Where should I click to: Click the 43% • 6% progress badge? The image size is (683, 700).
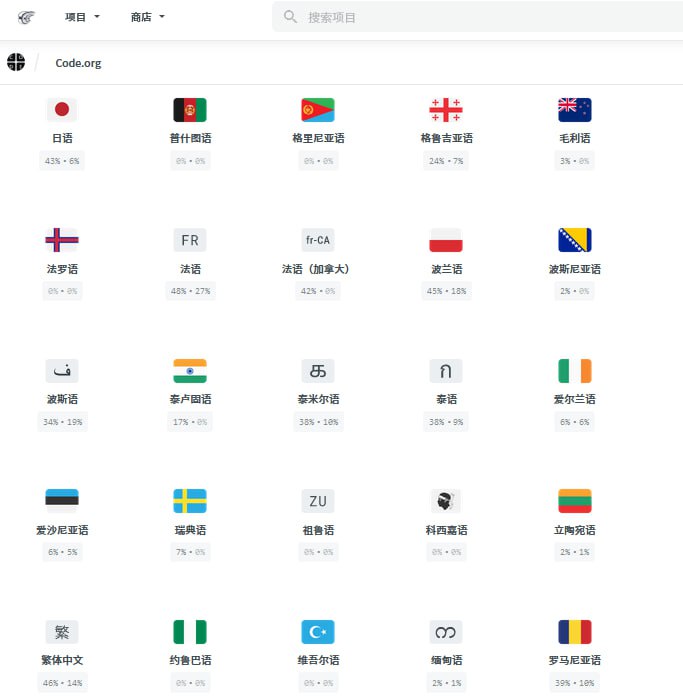[62, 161]
